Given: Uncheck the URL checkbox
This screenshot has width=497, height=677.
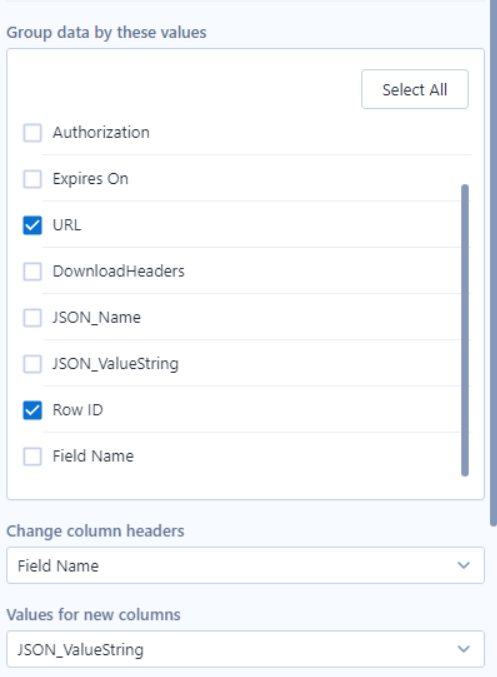Looking at the screenshot, I should [32, 225].
